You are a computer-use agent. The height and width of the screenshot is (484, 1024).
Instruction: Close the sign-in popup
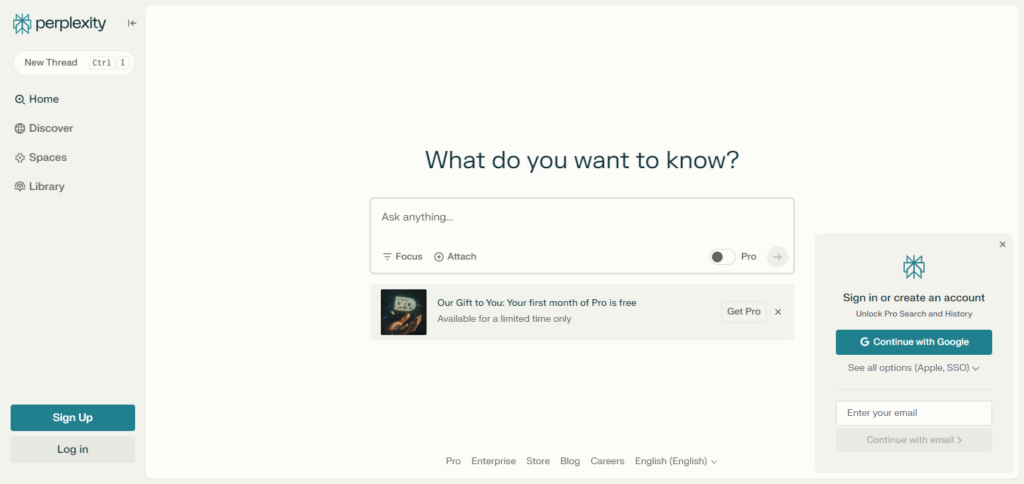pos(1002,244)
